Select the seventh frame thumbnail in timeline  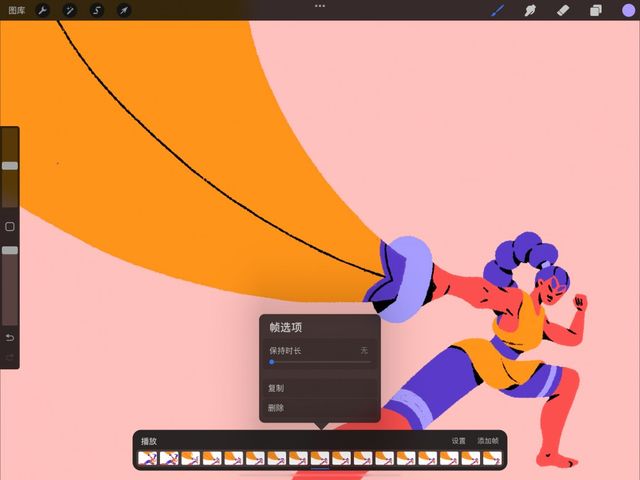[277, 458]
